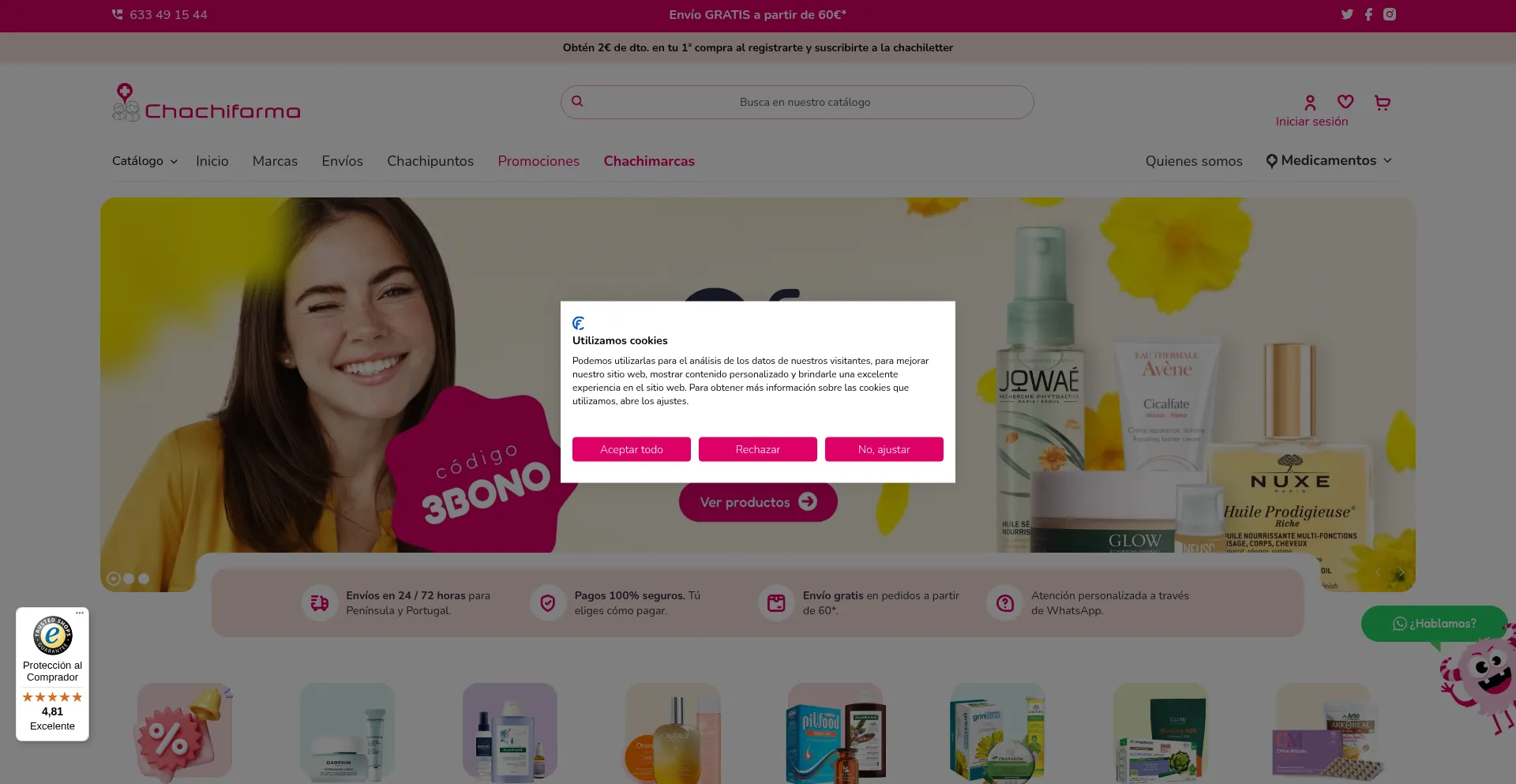
Task: Select the third carousel slide dot
Action: [x=144, y=579]
